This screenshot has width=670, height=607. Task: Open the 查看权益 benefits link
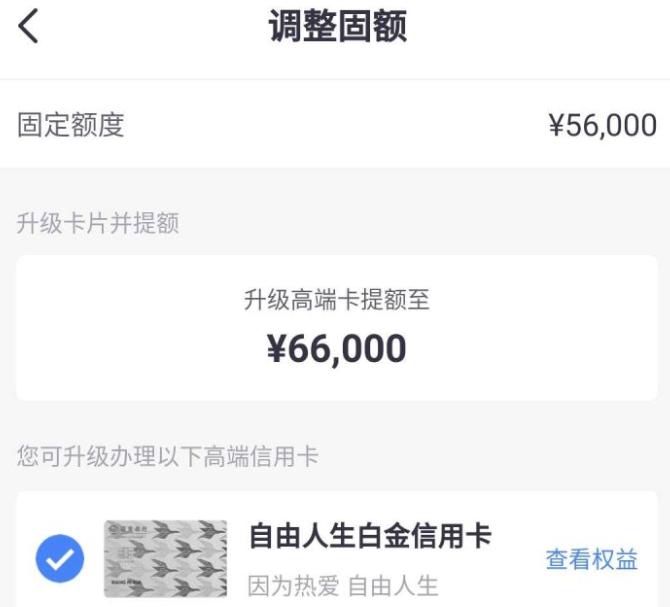pyautogui.click(x=592, y=559)
